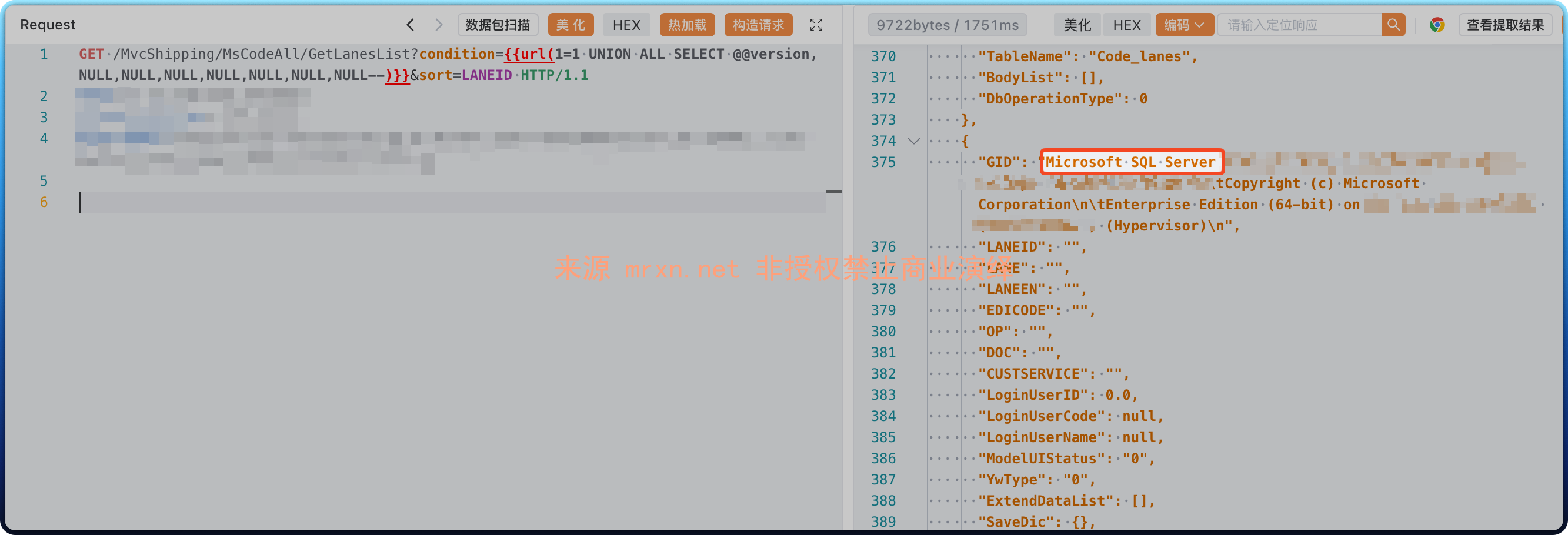Click the 请输入定位响应 search field

tap(1299, 25)
